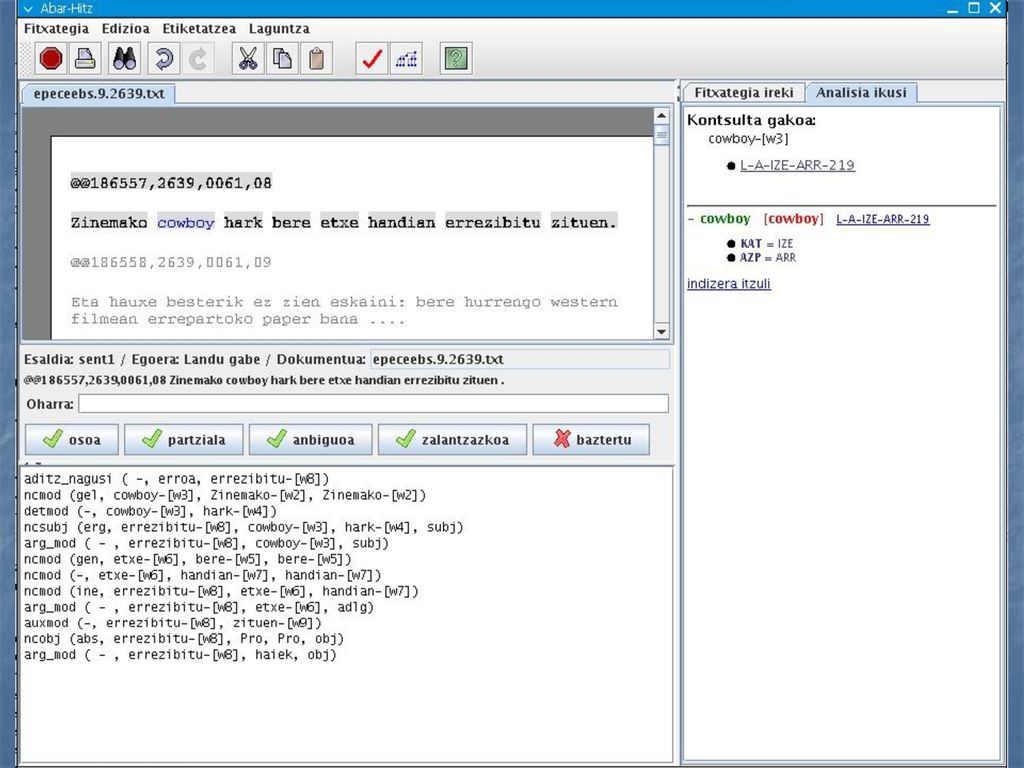Open L-A-IZE-ARR-219 link beside [cowboy]
1024x768 pixels.
882,219
